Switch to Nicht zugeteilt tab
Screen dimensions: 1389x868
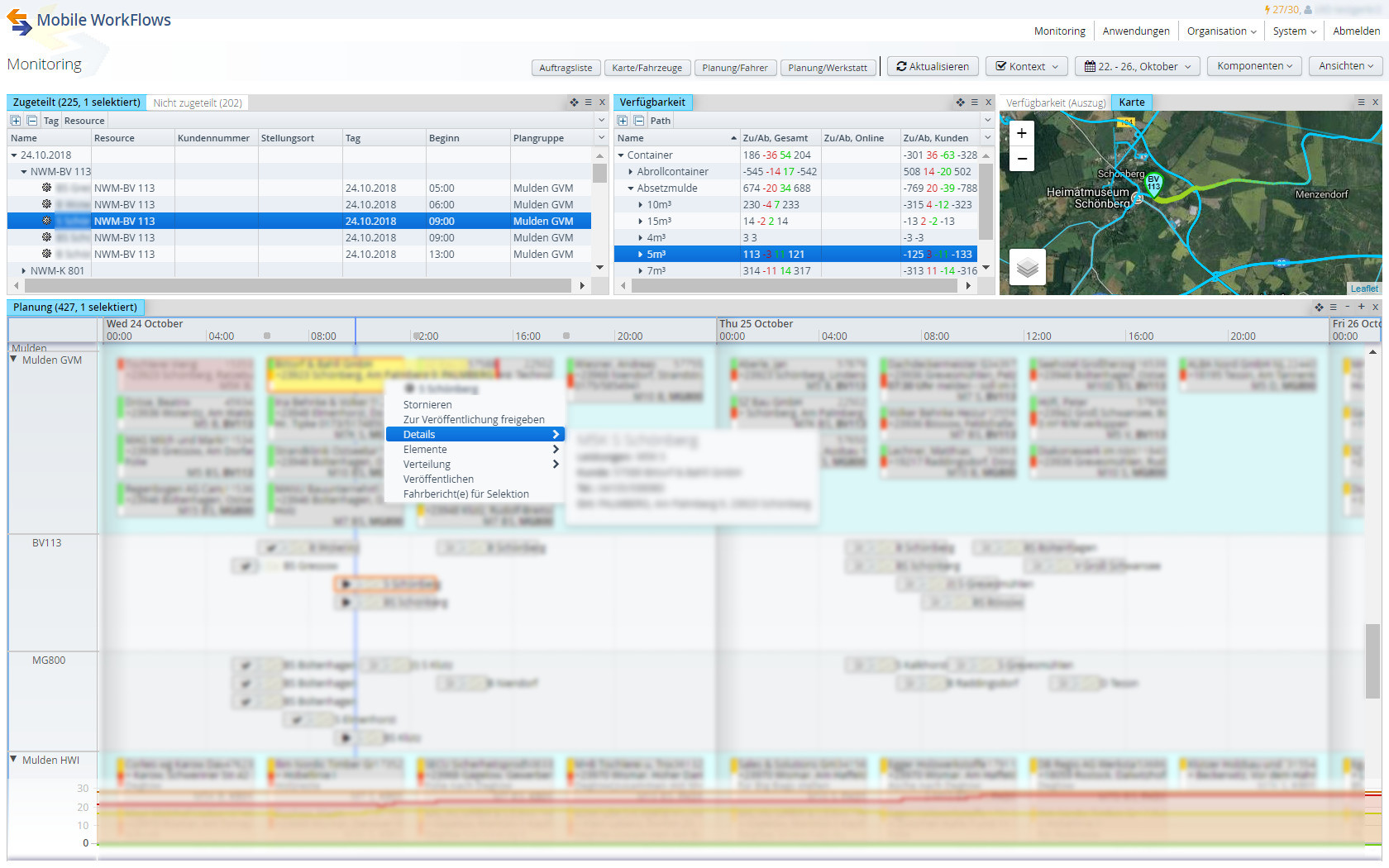[x=198, y=103]
